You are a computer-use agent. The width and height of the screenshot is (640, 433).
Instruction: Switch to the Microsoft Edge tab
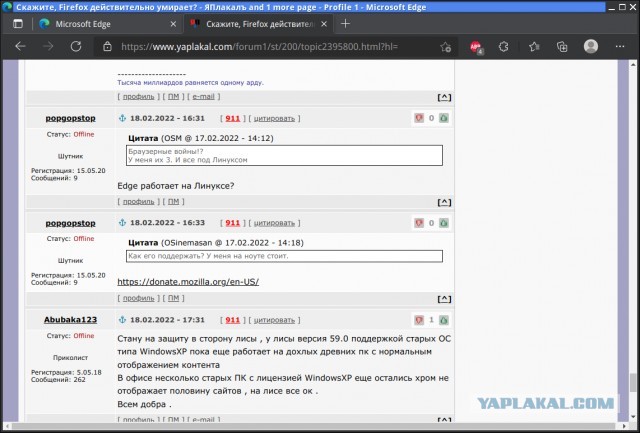pos(108,24)
